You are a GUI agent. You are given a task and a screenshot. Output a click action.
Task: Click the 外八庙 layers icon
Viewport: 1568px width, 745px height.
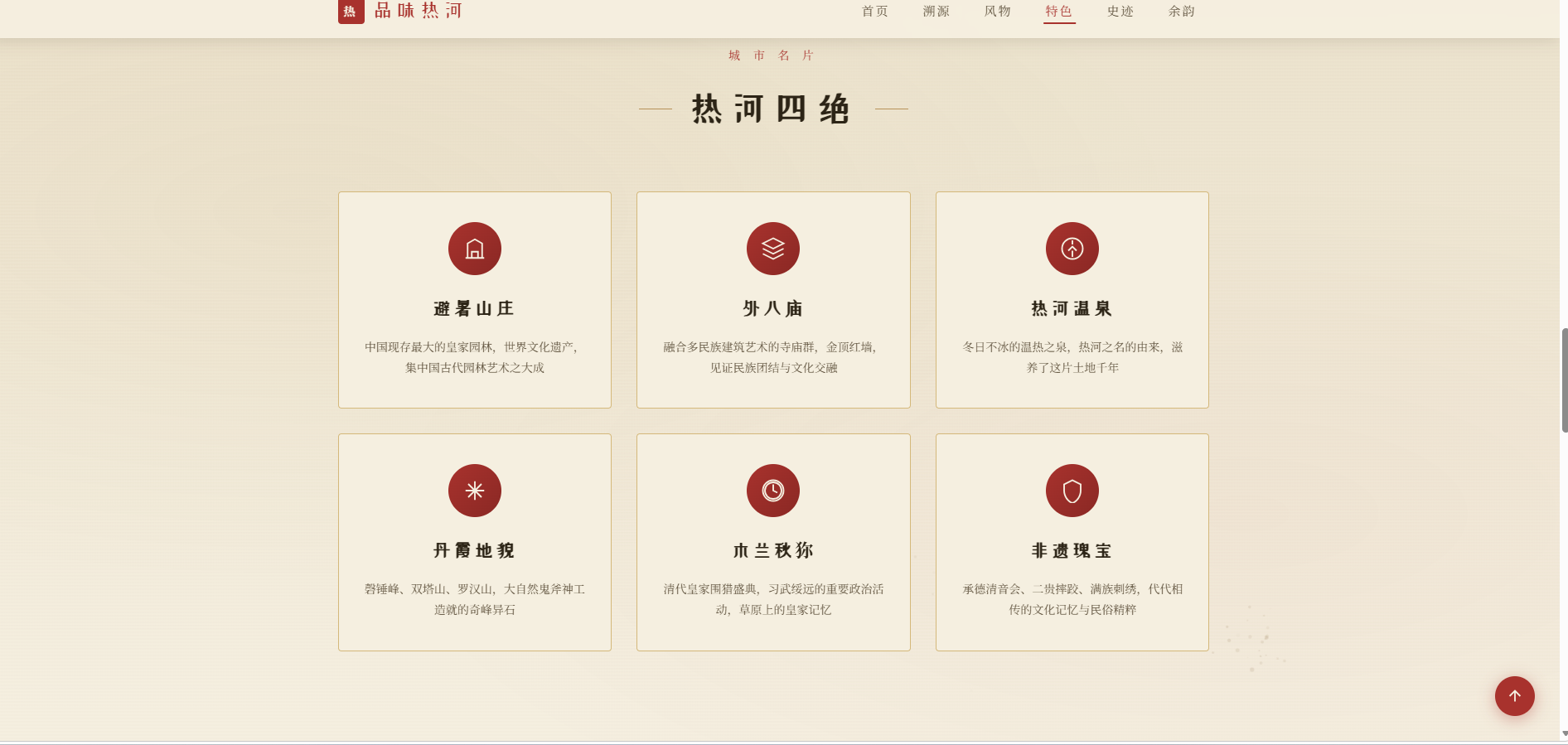(x=773, y=249)
